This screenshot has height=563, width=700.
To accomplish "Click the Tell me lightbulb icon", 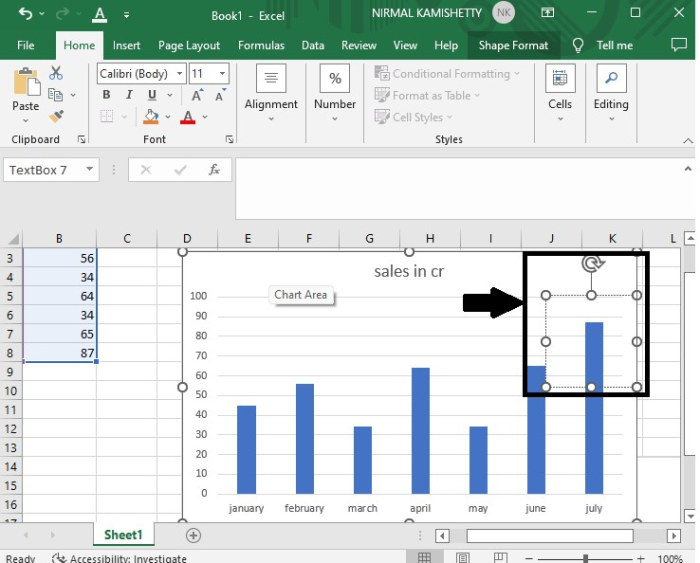I will (578, 45).
